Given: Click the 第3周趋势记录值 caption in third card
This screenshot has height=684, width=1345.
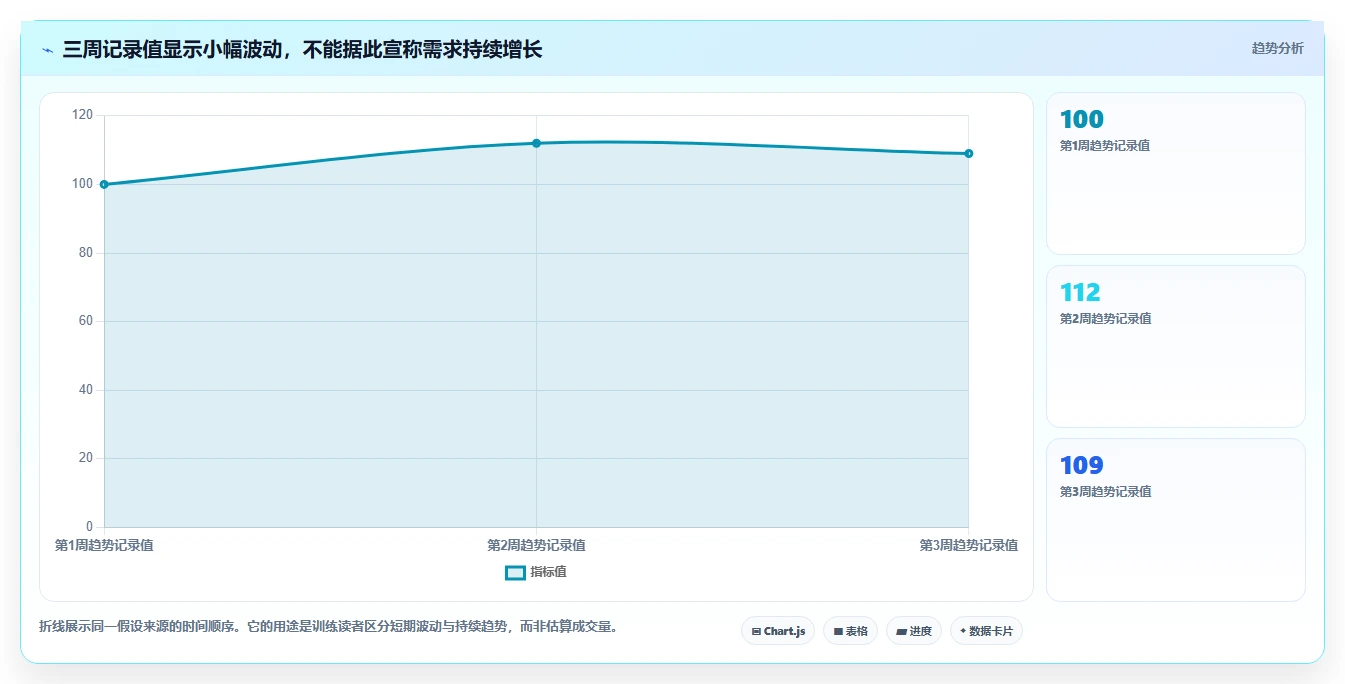Looking at the screenshot, I should point(1105,491).
